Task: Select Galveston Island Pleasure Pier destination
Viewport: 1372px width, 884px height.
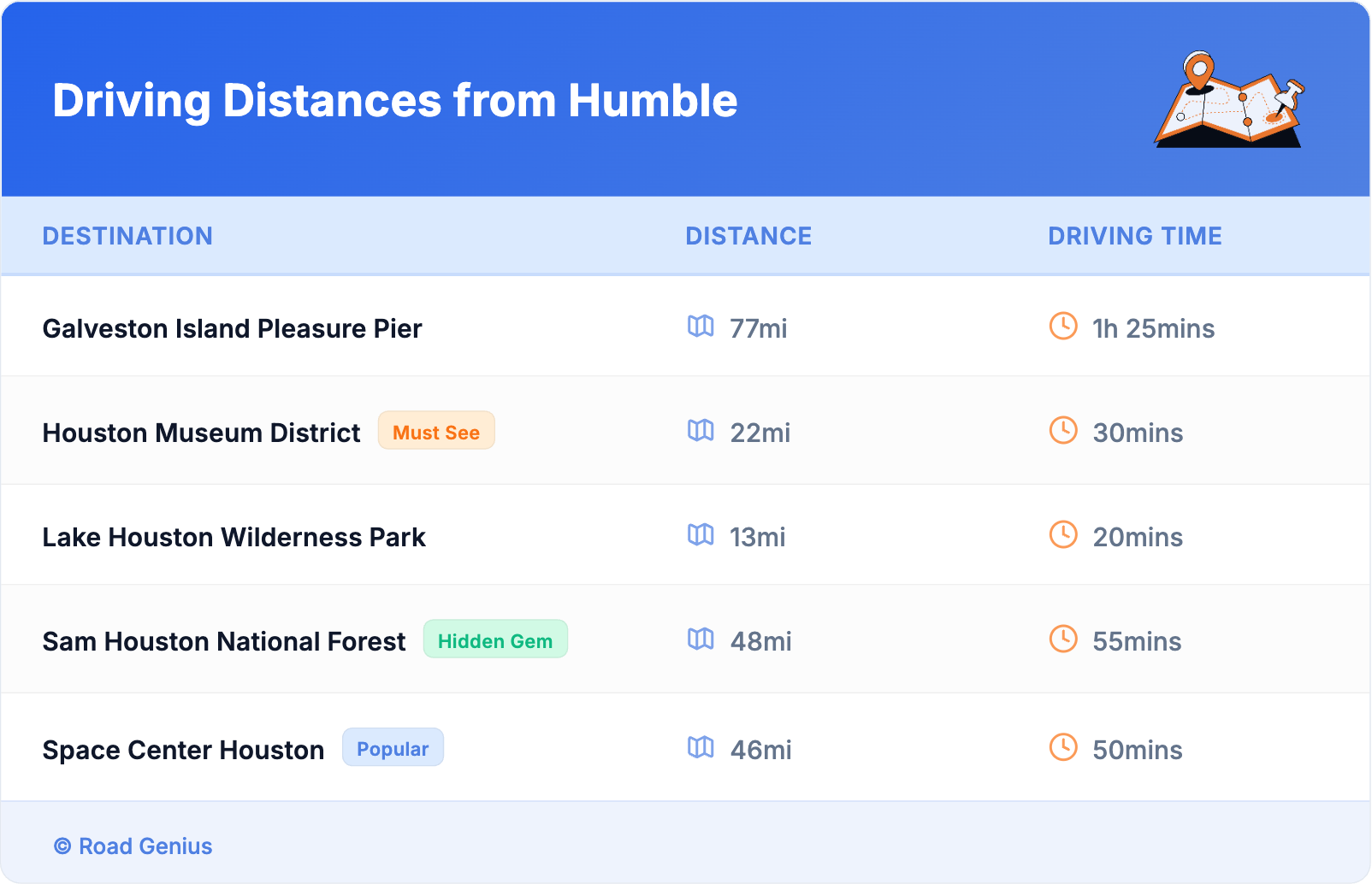Action: point(232,329)
